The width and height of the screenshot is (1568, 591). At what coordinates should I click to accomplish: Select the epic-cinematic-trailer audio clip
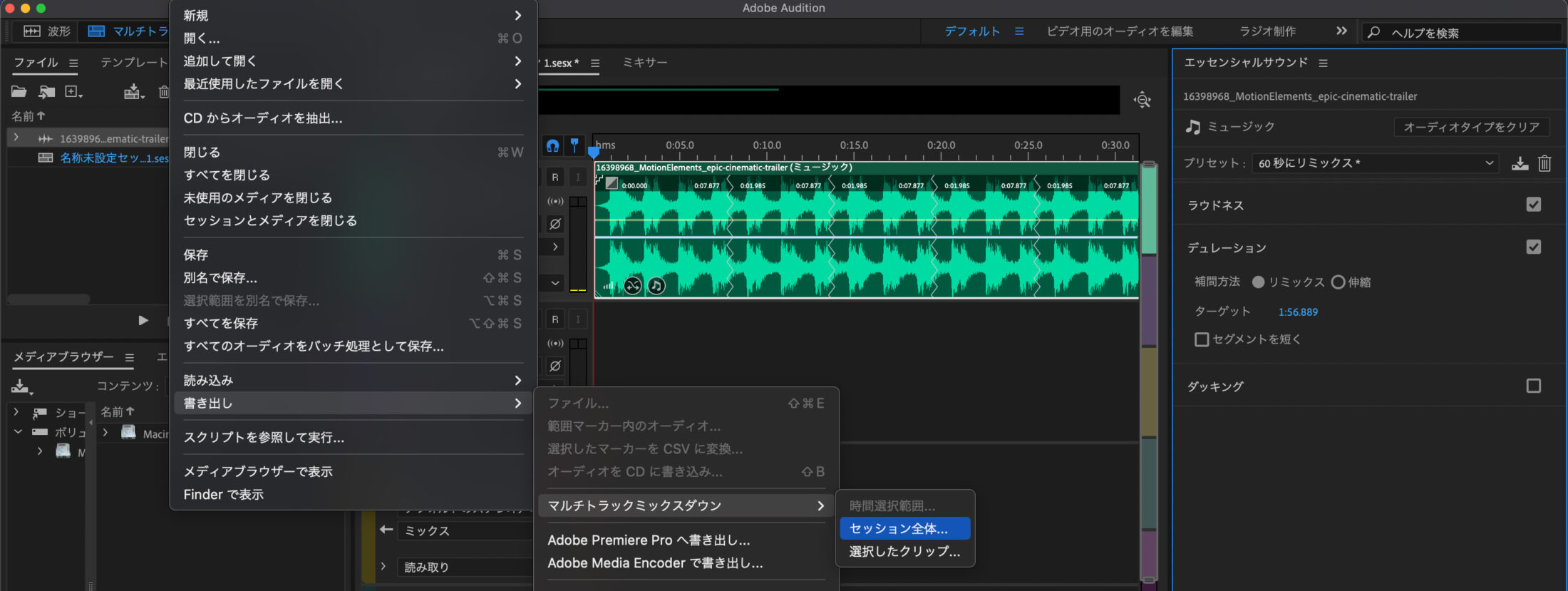click(x=866, y=230)
